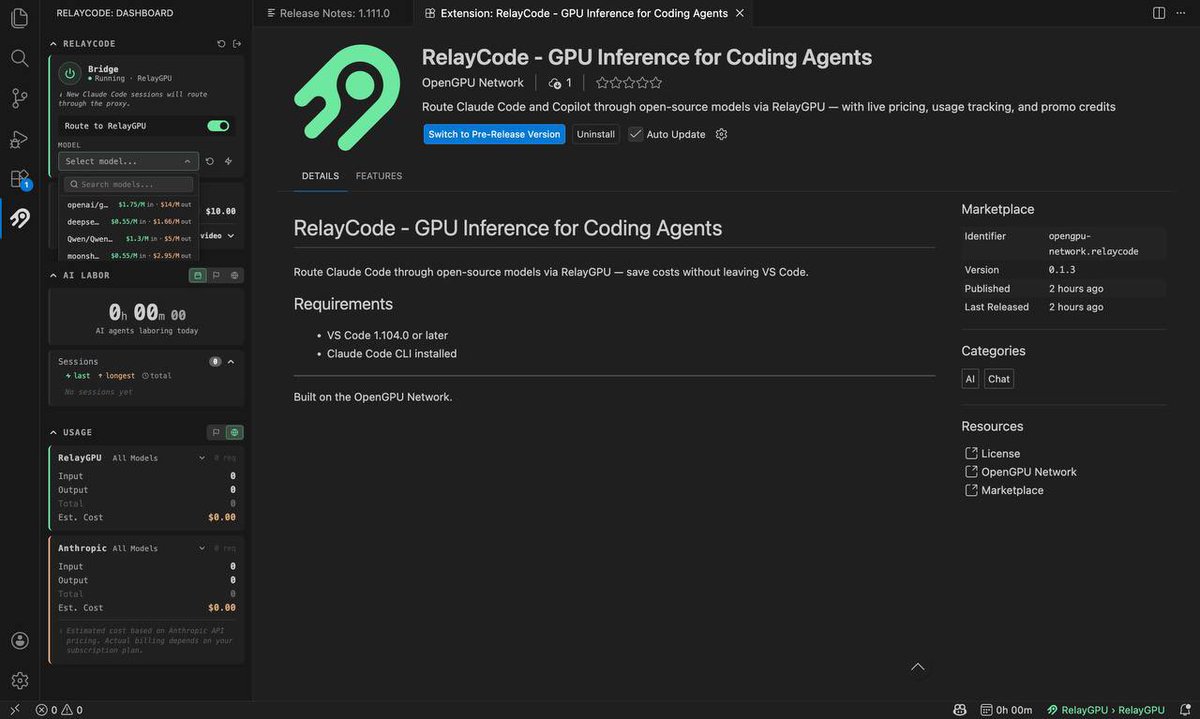Select the AI Labor globe icon

(234, 275)
